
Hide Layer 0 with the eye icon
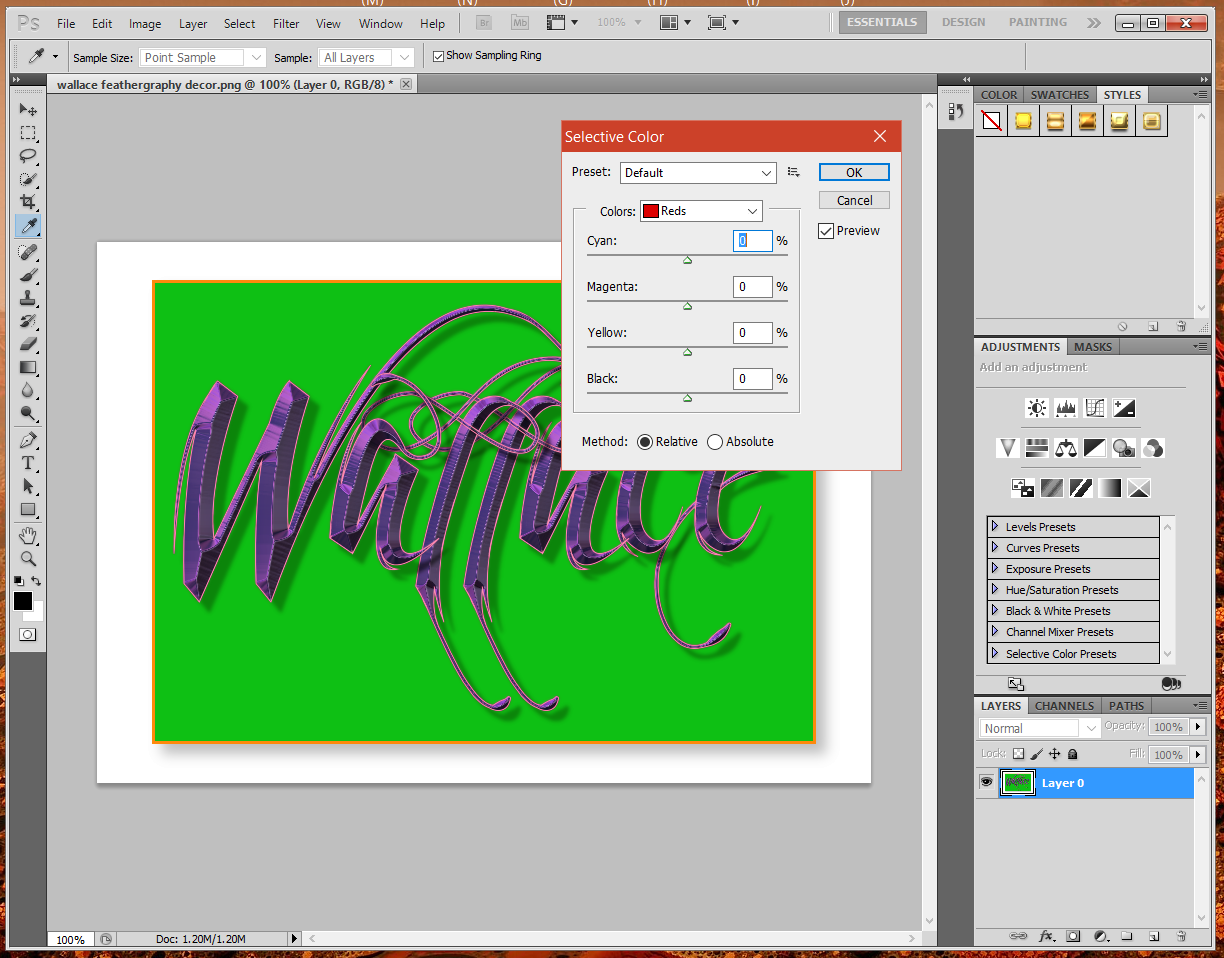[987, 782]
